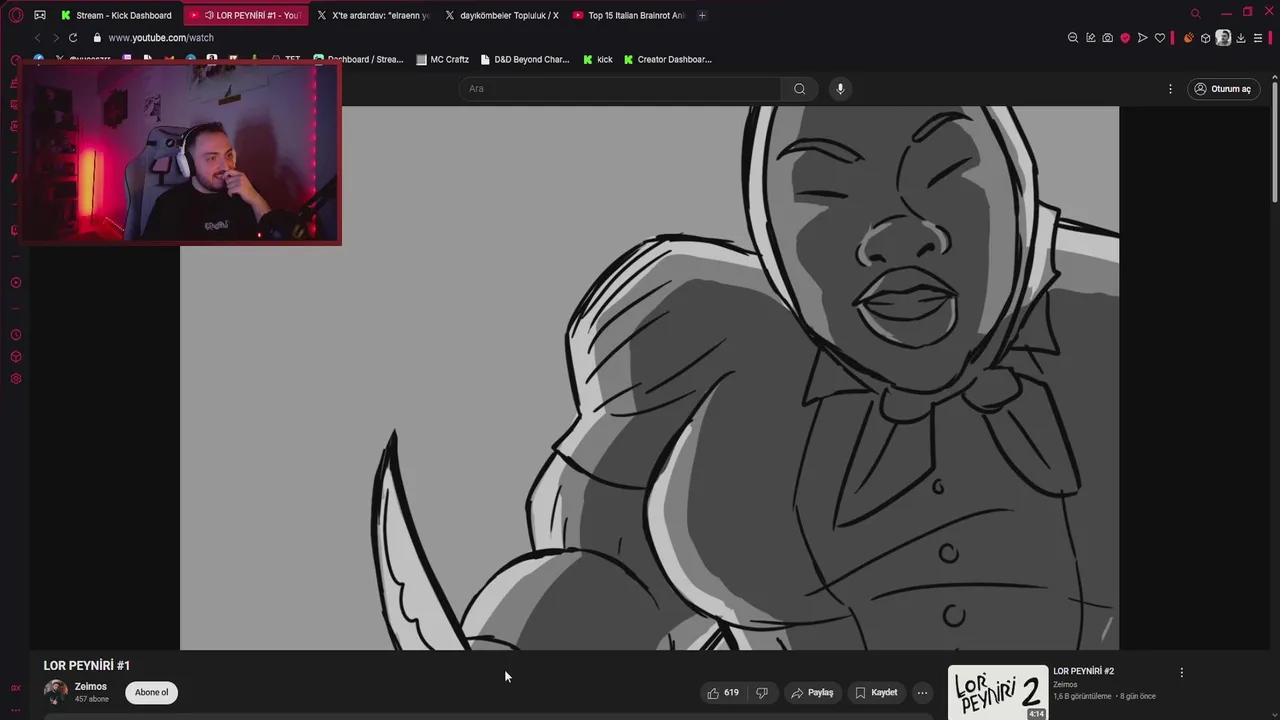Screen dimensions: 1280x720
Task: Open options menu for LOR PEYNİRİ #2
Action: pyautogui.click(x=1181, y=673)
